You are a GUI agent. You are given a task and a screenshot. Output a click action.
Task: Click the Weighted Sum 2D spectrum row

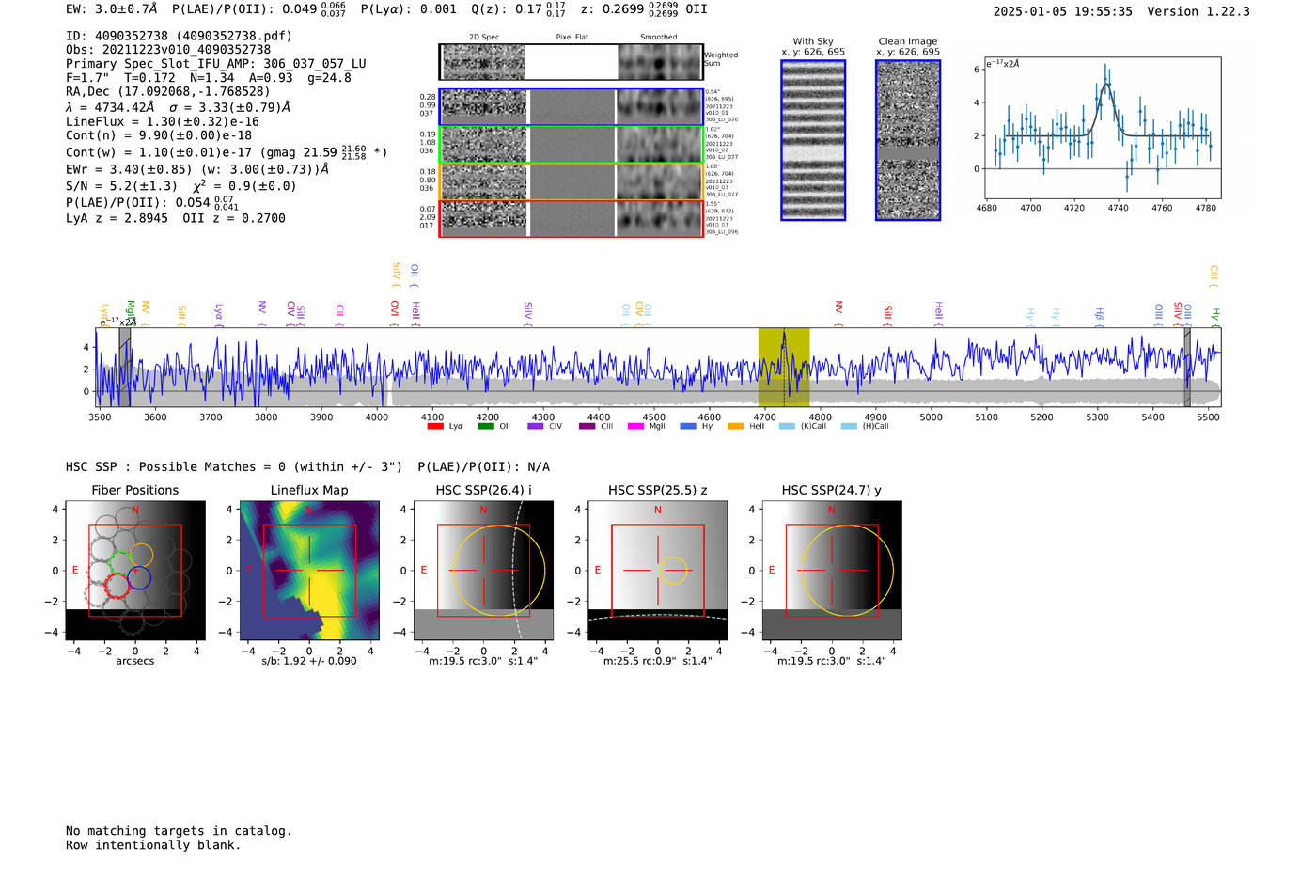point(571,62)
